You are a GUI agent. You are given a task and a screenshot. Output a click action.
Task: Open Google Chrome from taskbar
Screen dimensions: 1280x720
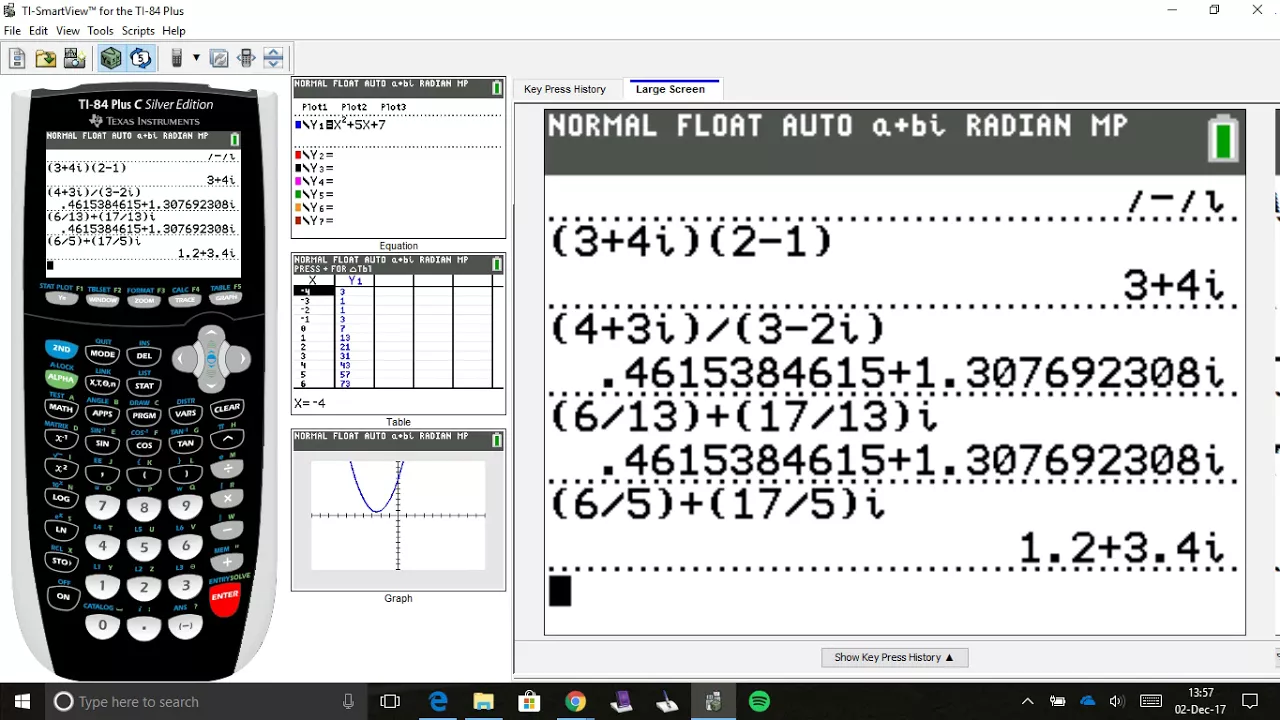point(575,702)
